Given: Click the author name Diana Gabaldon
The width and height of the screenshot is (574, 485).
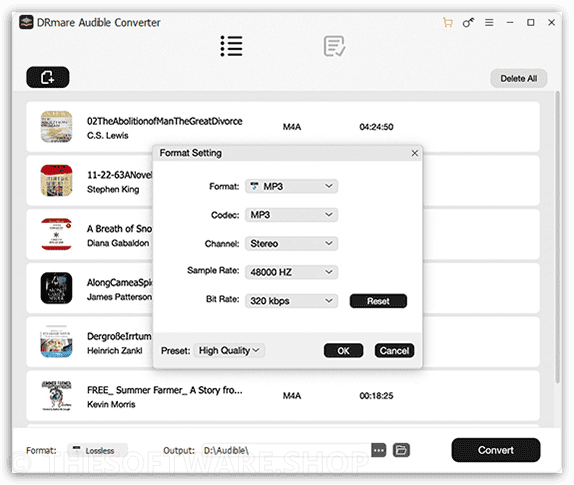Looking at the screenshot, I should click(118, 243).
